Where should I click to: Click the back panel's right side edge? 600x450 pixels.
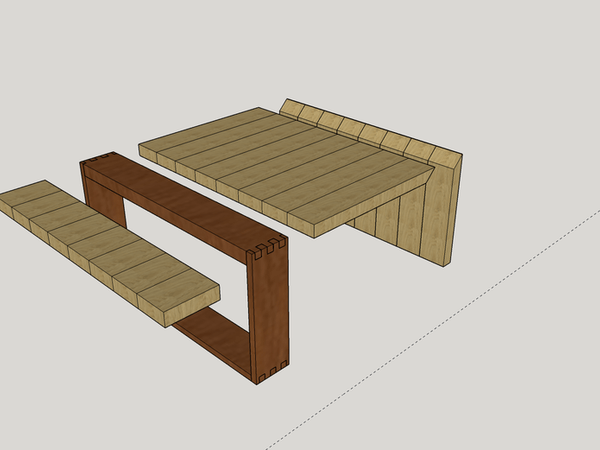[452, 210]
